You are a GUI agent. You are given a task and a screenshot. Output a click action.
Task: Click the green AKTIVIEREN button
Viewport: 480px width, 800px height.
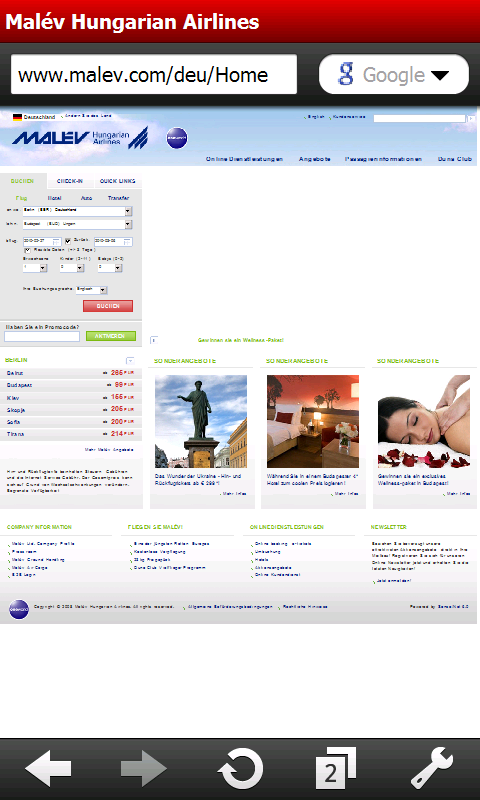[x=111, y=336]
